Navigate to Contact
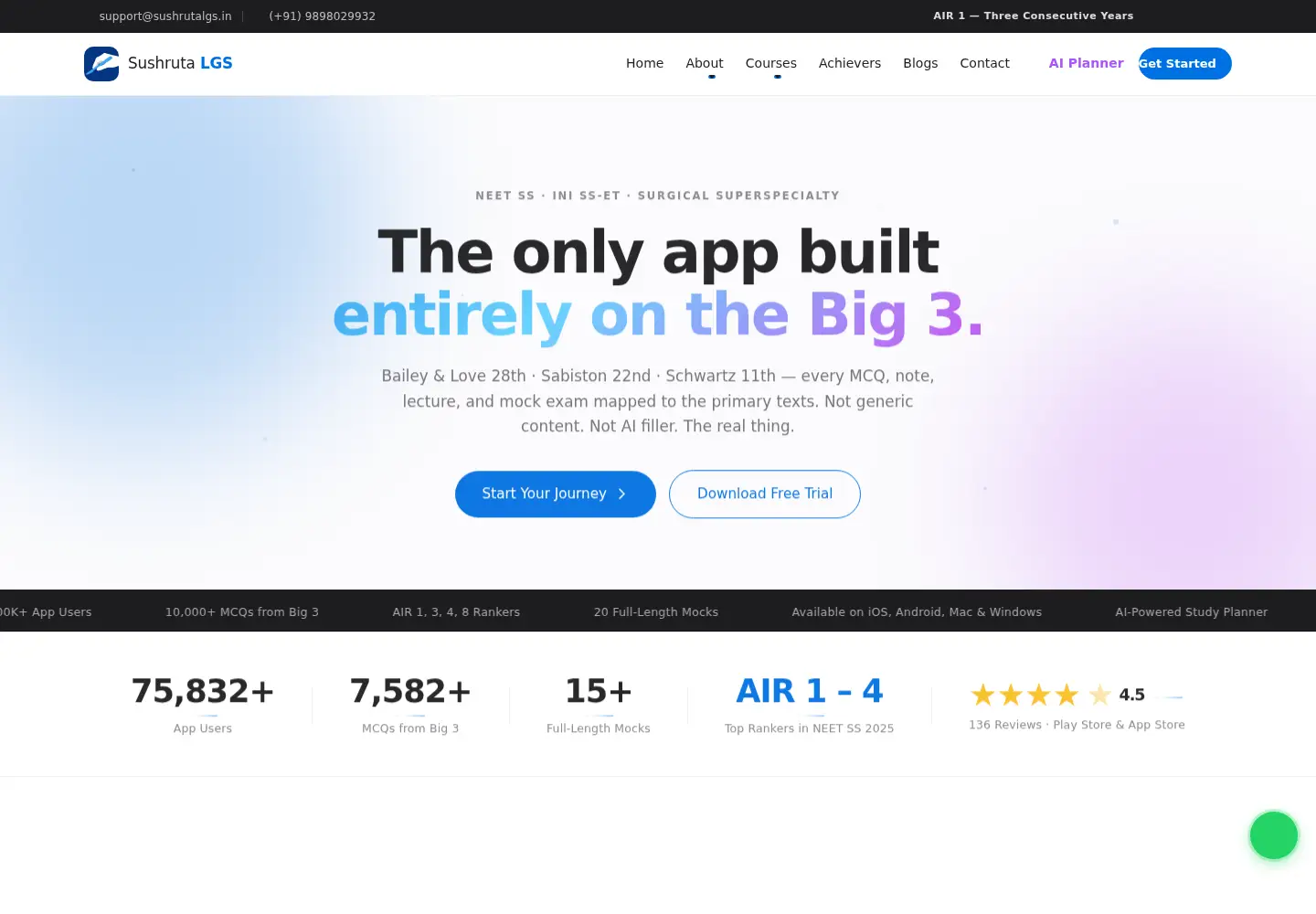Image resolution: width=1316 pixels, height=914 pixels. pos(984,63)
